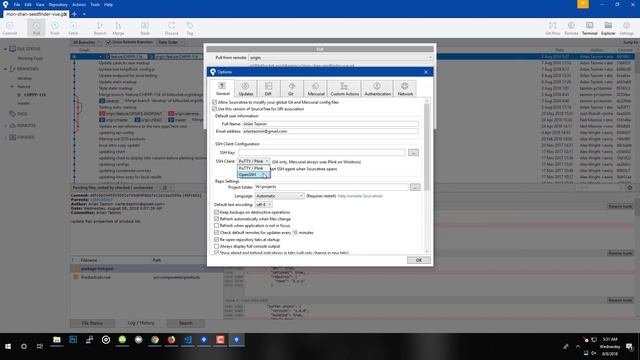Image resolution: width=640 pixels, height=360 pixels.
Task: Open Help translate Sourcetree link
Action: coord(360,196)
